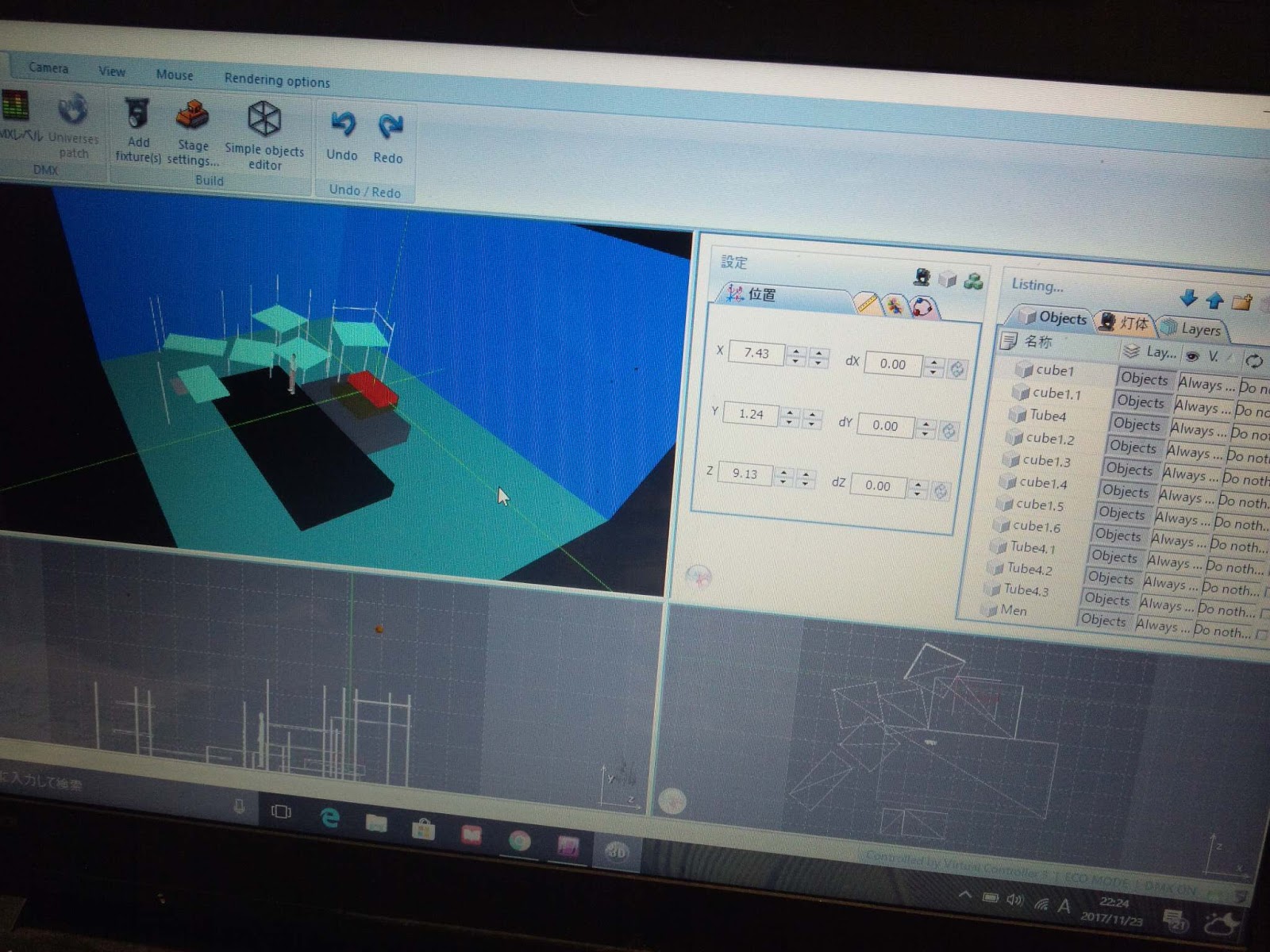Click the stepper beside the dZ field

pyautogui.click(x=918, y=489)
